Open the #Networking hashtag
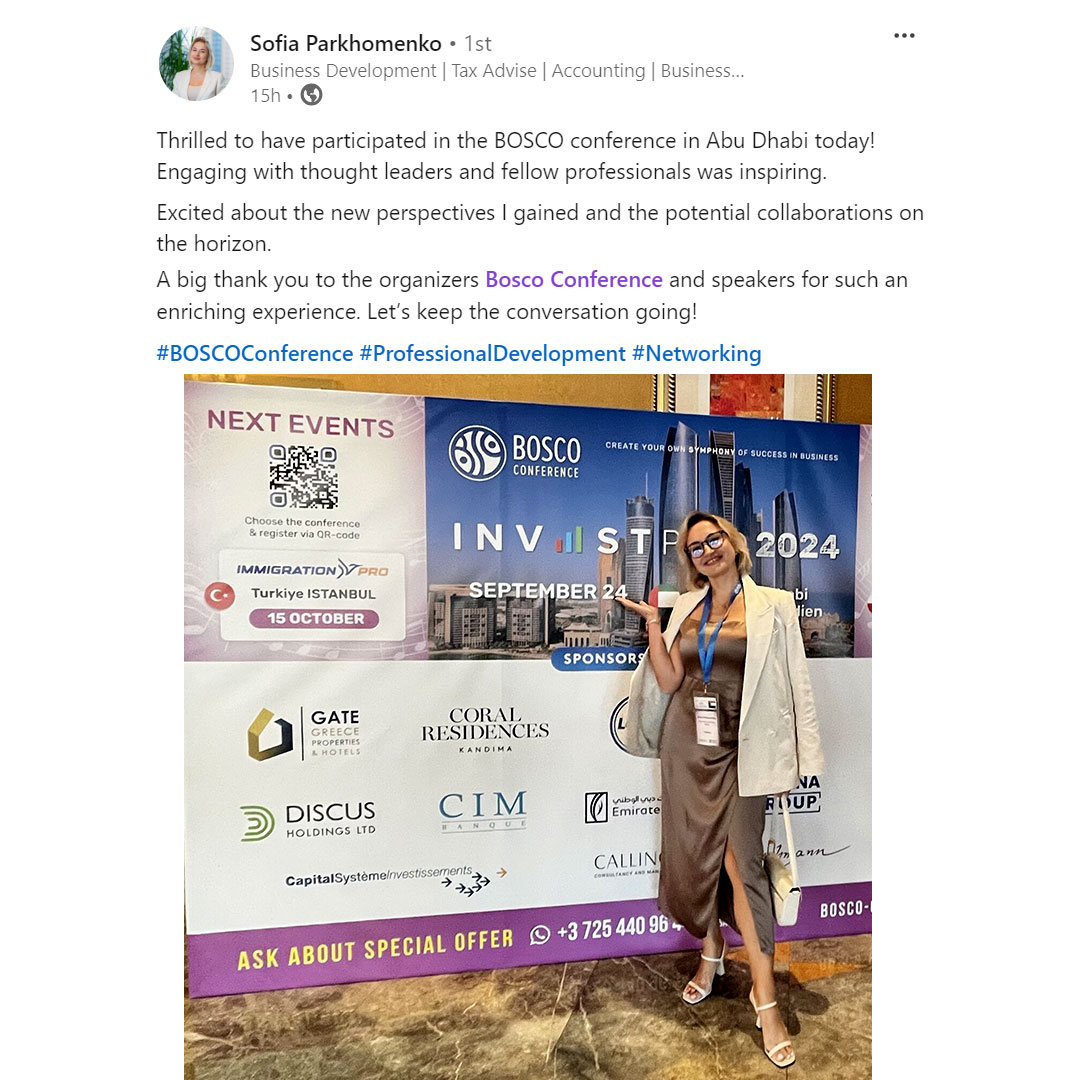Viewport: 1080px width, 1080px height. [x=696, y=353]
